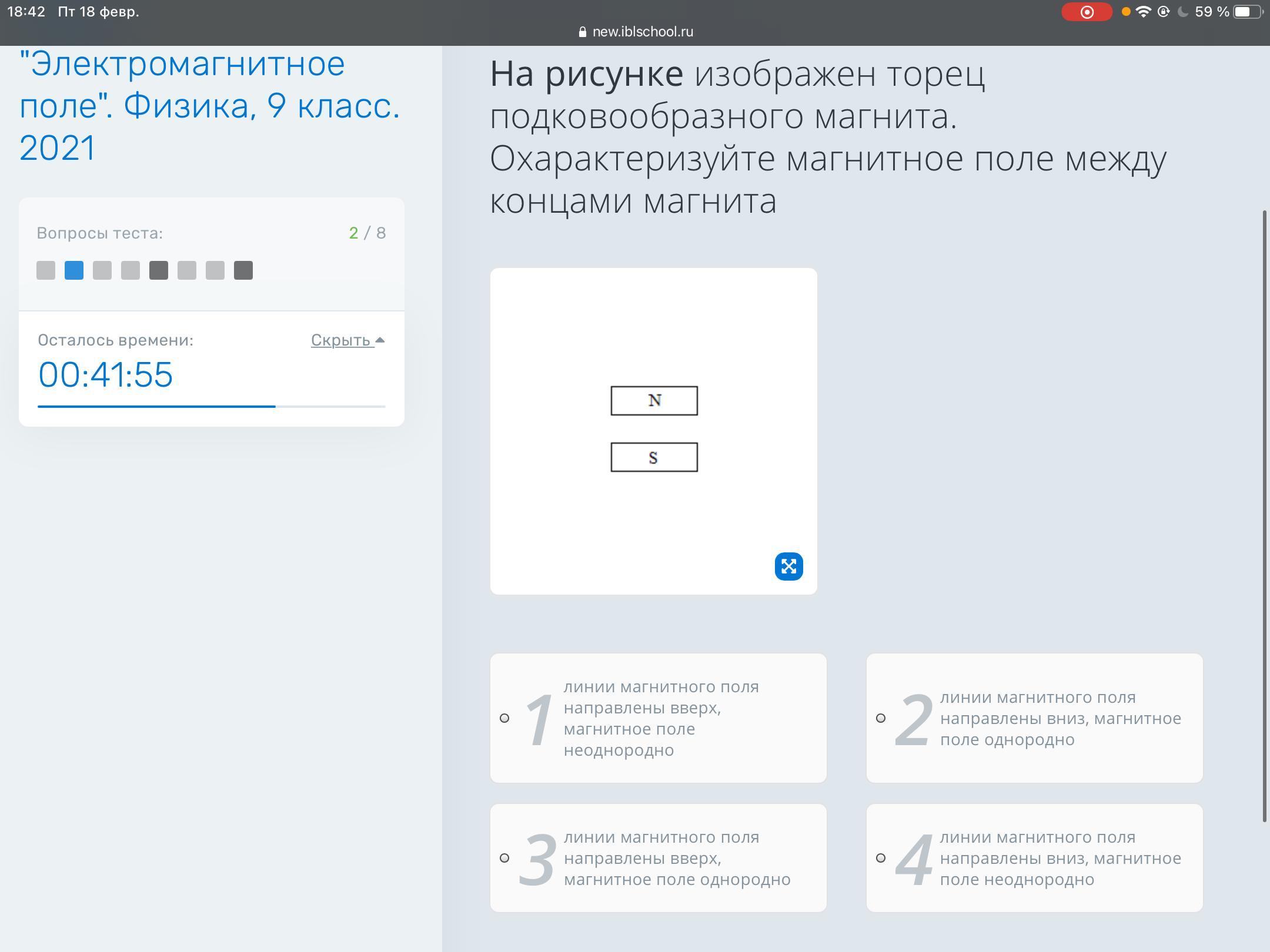The image size is (1270, 952).
Task: Tap the red screen recording indicator
Action: [1086, 12]
